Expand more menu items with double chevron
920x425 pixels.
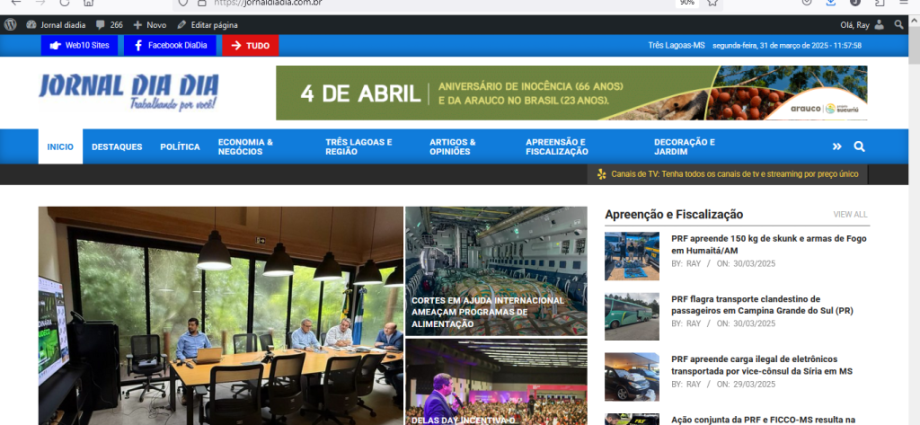(837, 147)
